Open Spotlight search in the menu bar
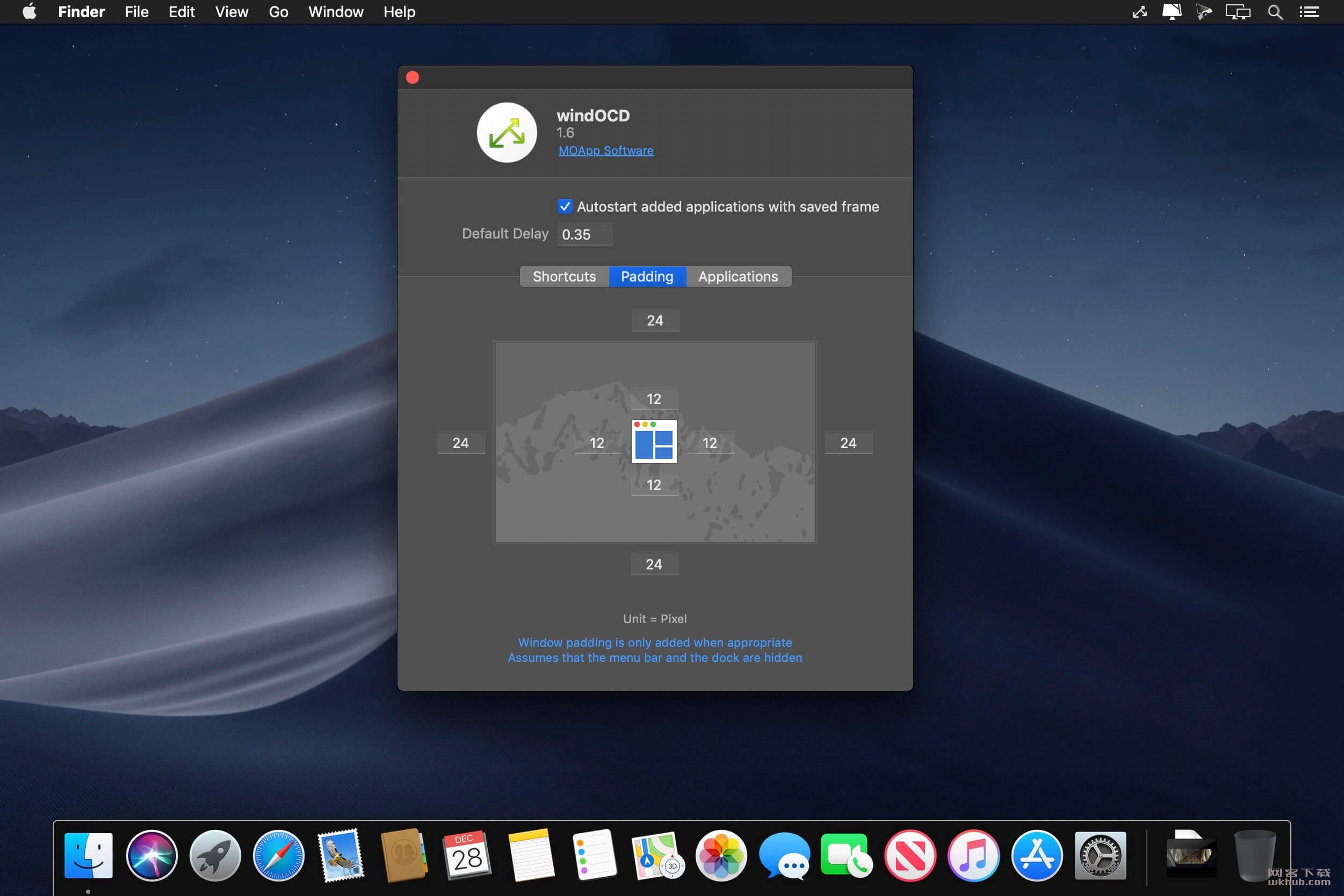The height and width of the screenshot is (896, 1344). pos(1275,12)
